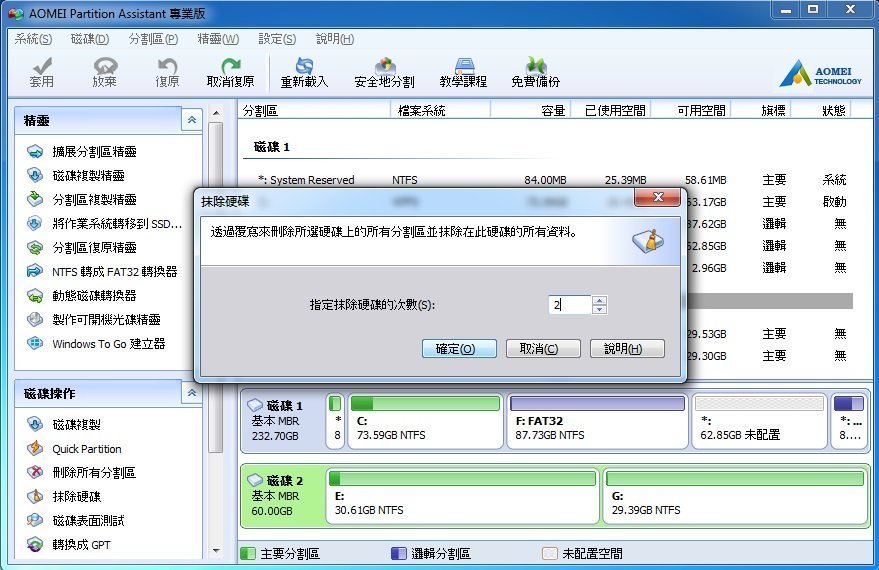The image size is (879, 570).
Task: Launch Partition Recovery Wizard (分割區復原精靈)
Action: [x=82, y=248]
